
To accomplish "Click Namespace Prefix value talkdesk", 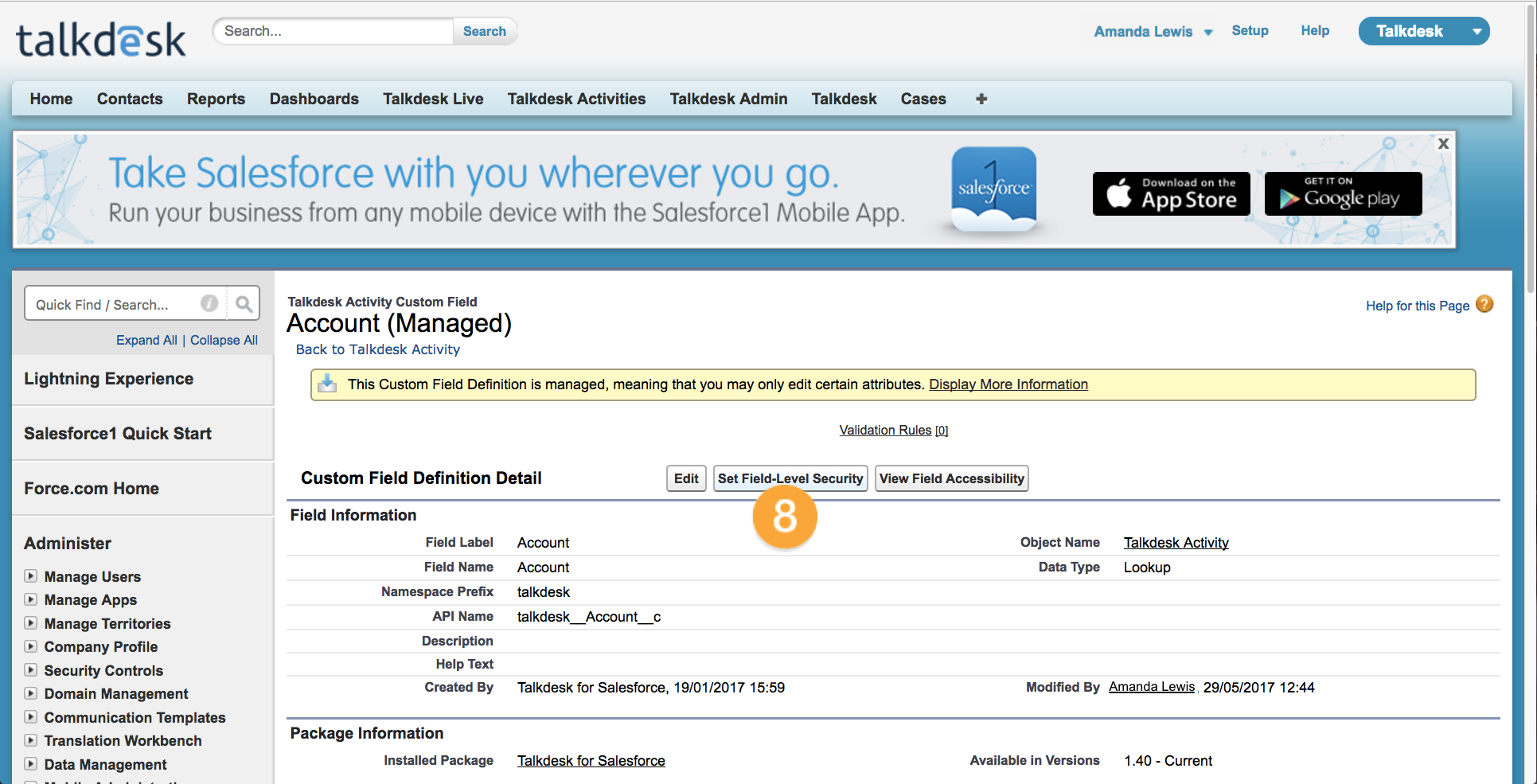I will point(544,592).
